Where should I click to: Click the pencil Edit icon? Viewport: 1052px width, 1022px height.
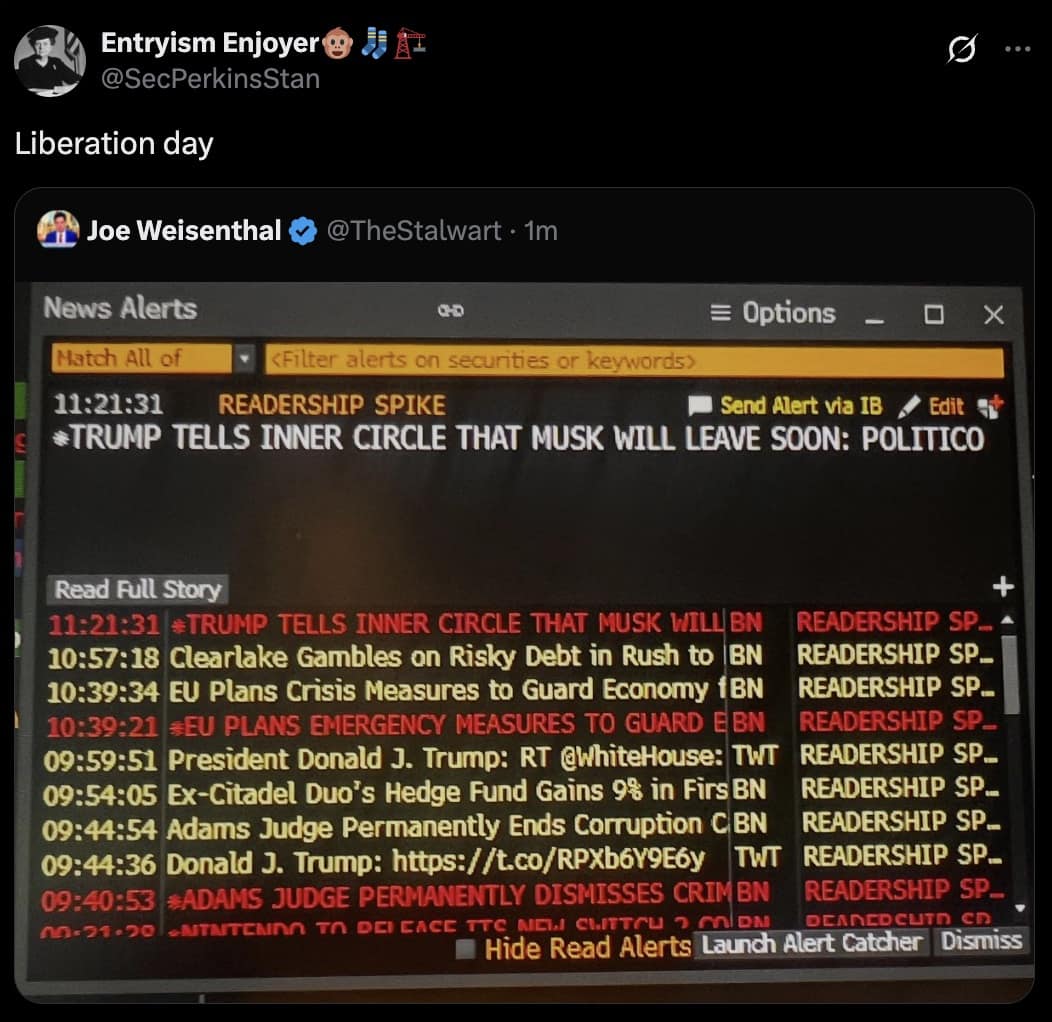coord(908,405)
